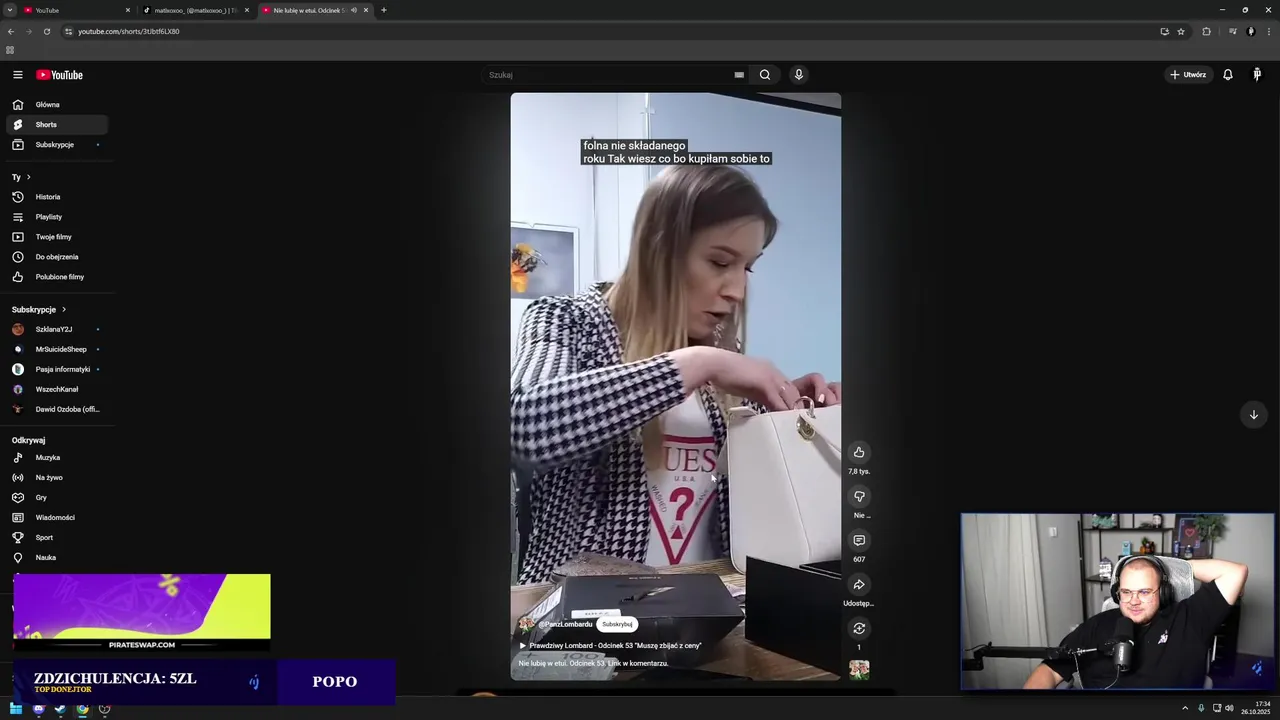This screenshot has height=720, width=1280.
Task: Open Polubione filmy in the sidebar
Action: tap(56, 277)
